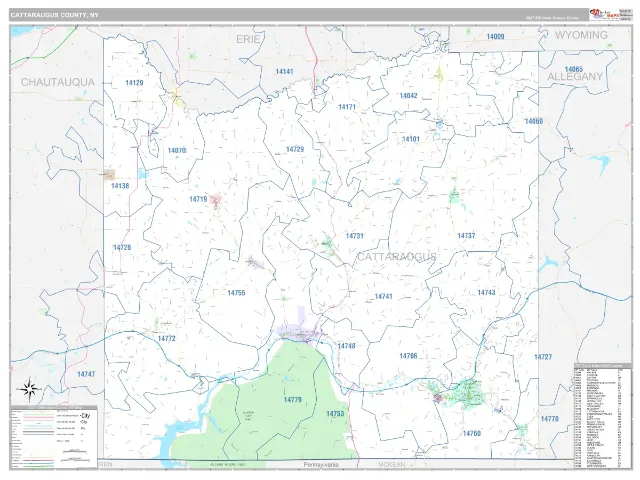
Task: Click the publisher logo in the title bar
Action: 603,15
